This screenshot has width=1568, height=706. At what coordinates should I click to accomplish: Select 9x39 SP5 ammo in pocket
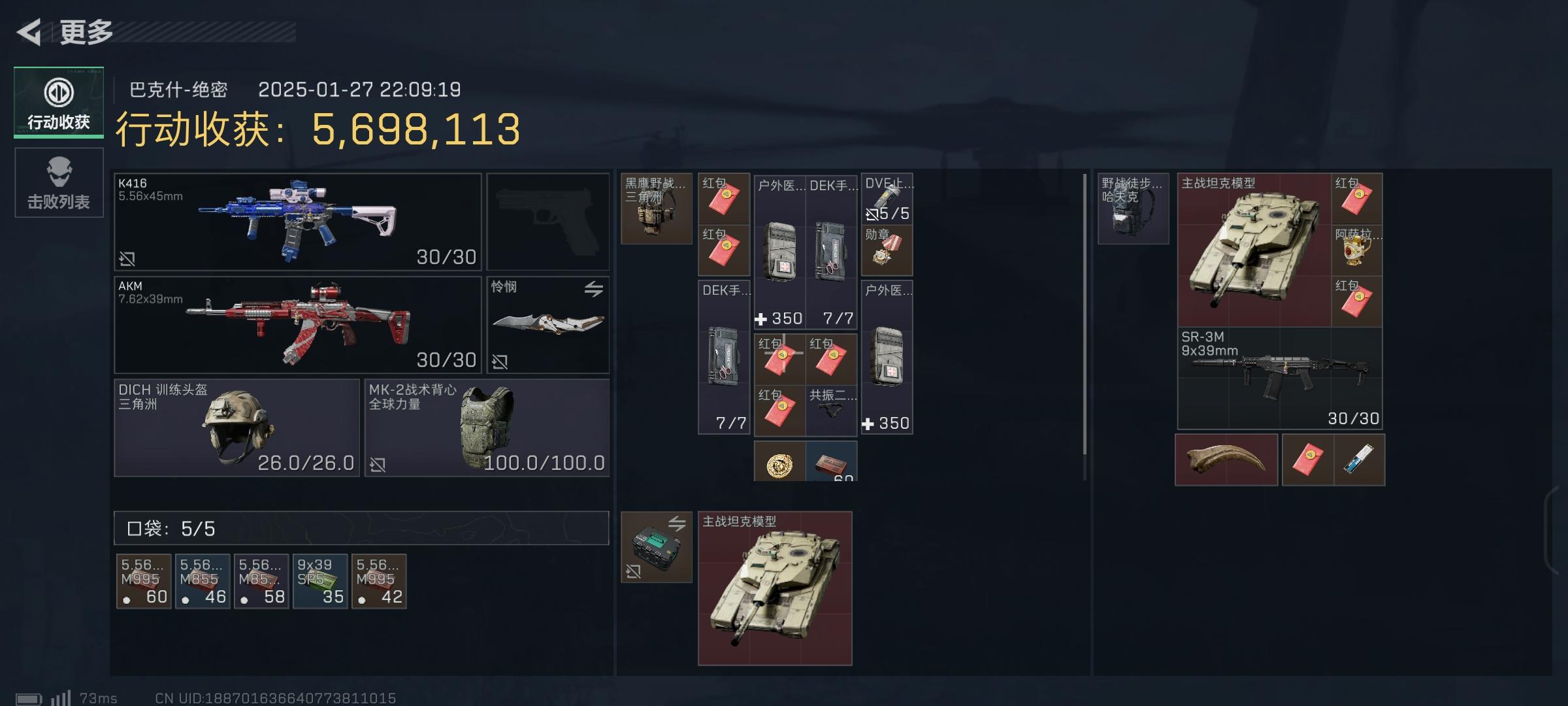point(320,581)
